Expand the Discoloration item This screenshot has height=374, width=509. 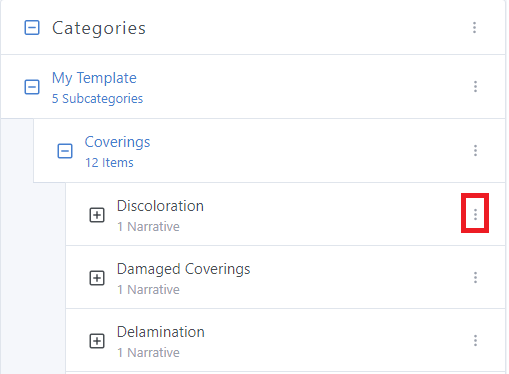(x=97, y=215)
